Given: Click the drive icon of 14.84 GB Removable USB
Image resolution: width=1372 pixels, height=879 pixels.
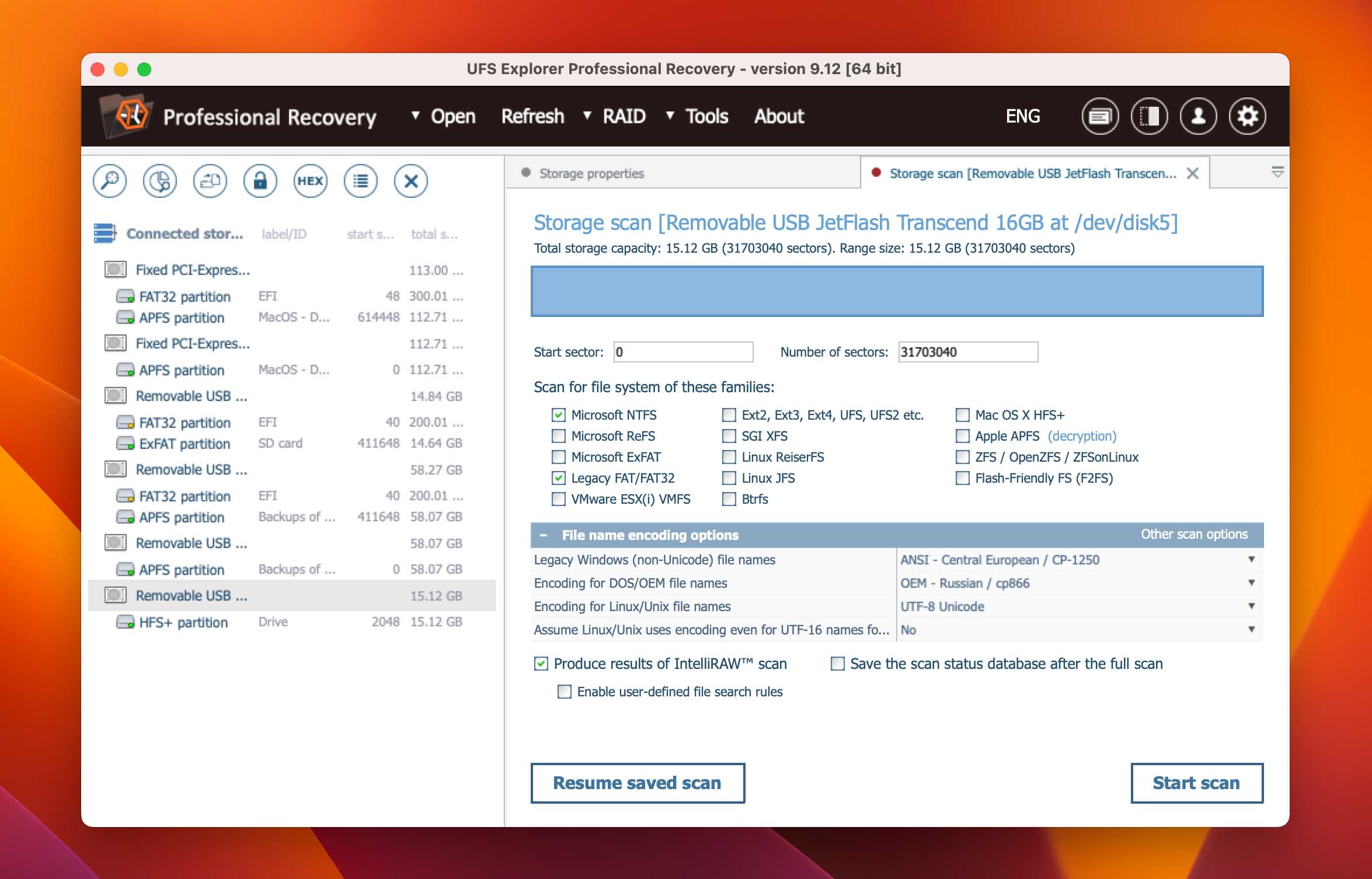Looking at the screenshot, I should [x=115, y=396].
